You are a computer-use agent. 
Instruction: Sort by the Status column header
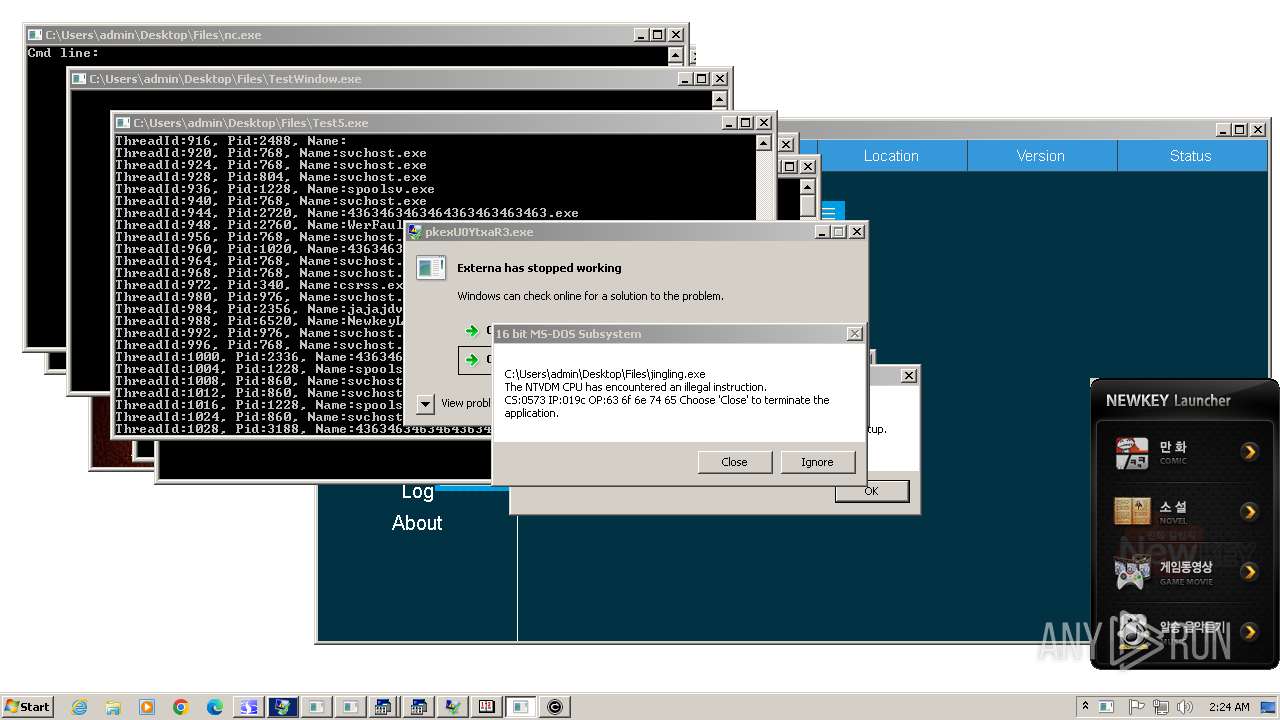1191,156
